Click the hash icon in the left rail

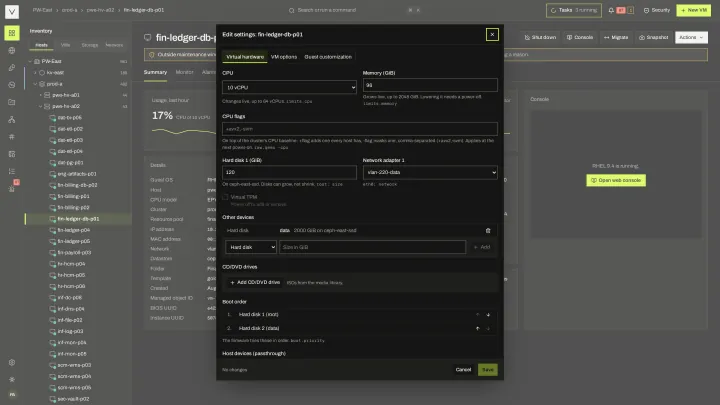[12, 137]
